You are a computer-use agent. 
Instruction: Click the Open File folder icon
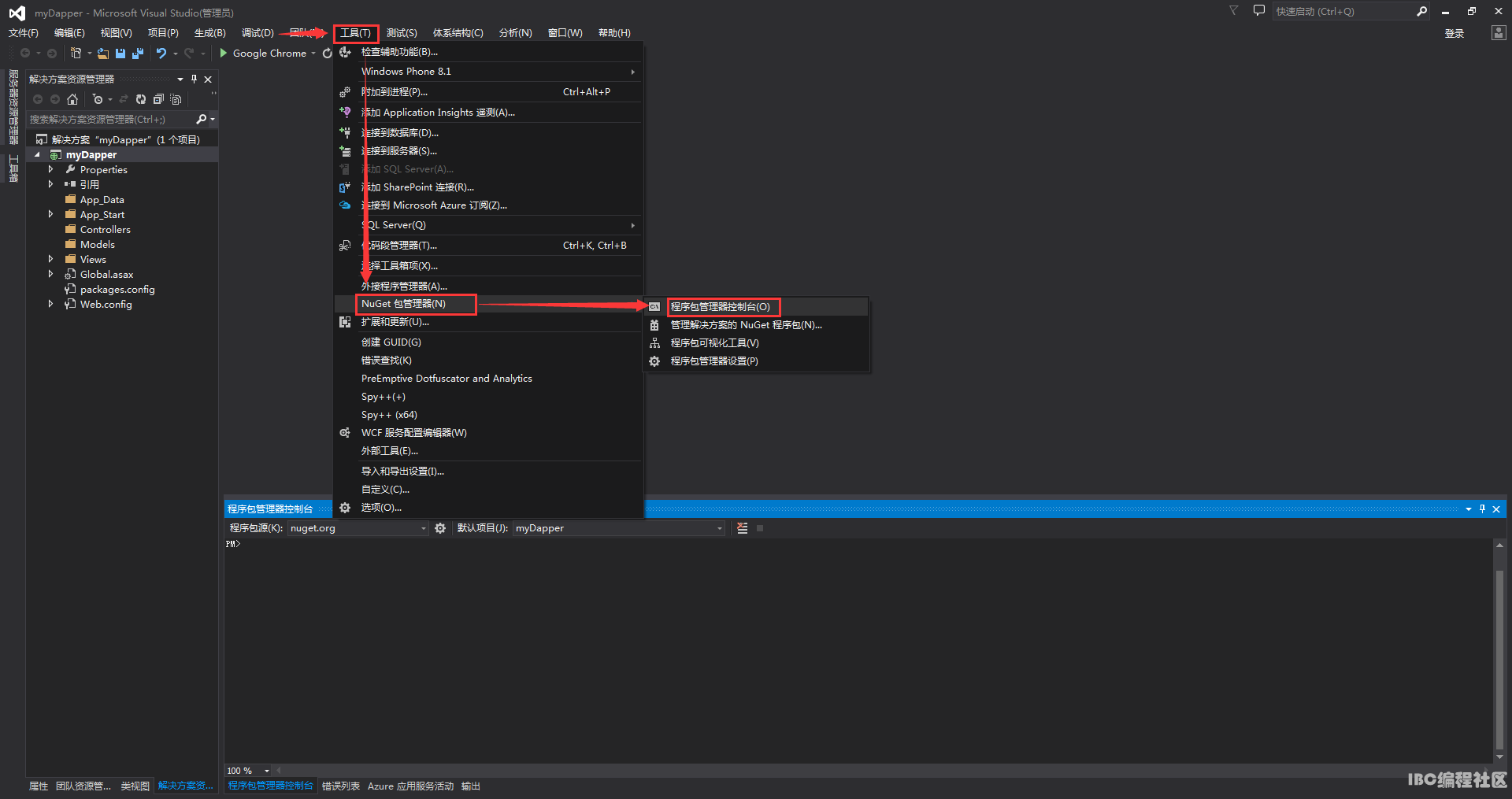[103, 54]
